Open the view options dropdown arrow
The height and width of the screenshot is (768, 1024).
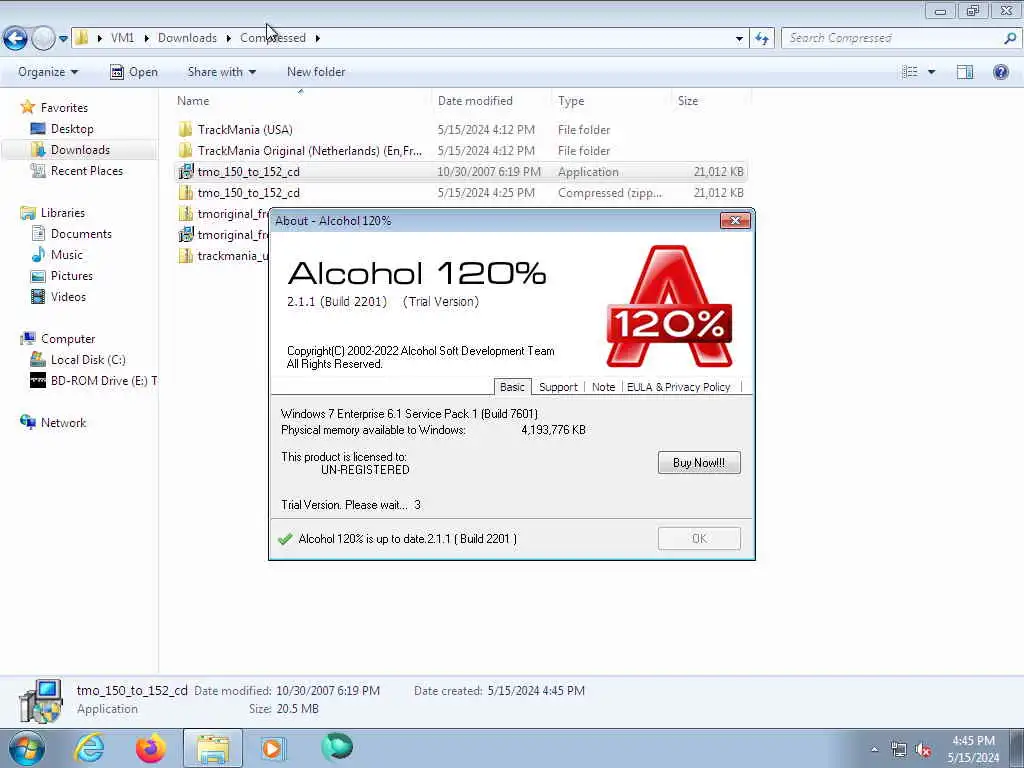pos(931,72)
